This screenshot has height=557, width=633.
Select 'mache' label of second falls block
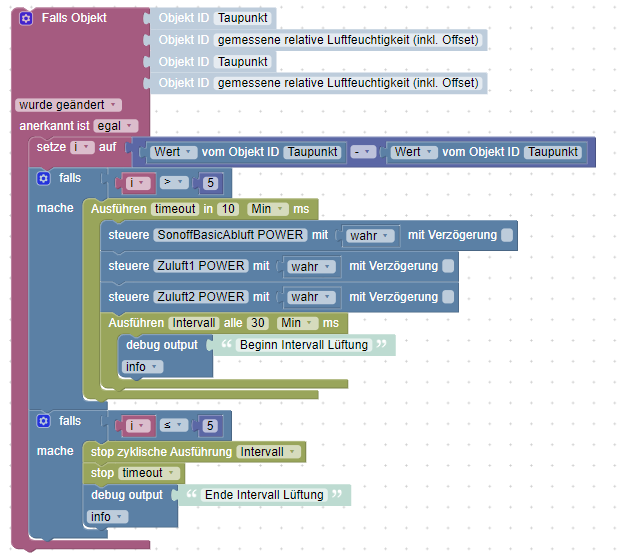(55, 451)
